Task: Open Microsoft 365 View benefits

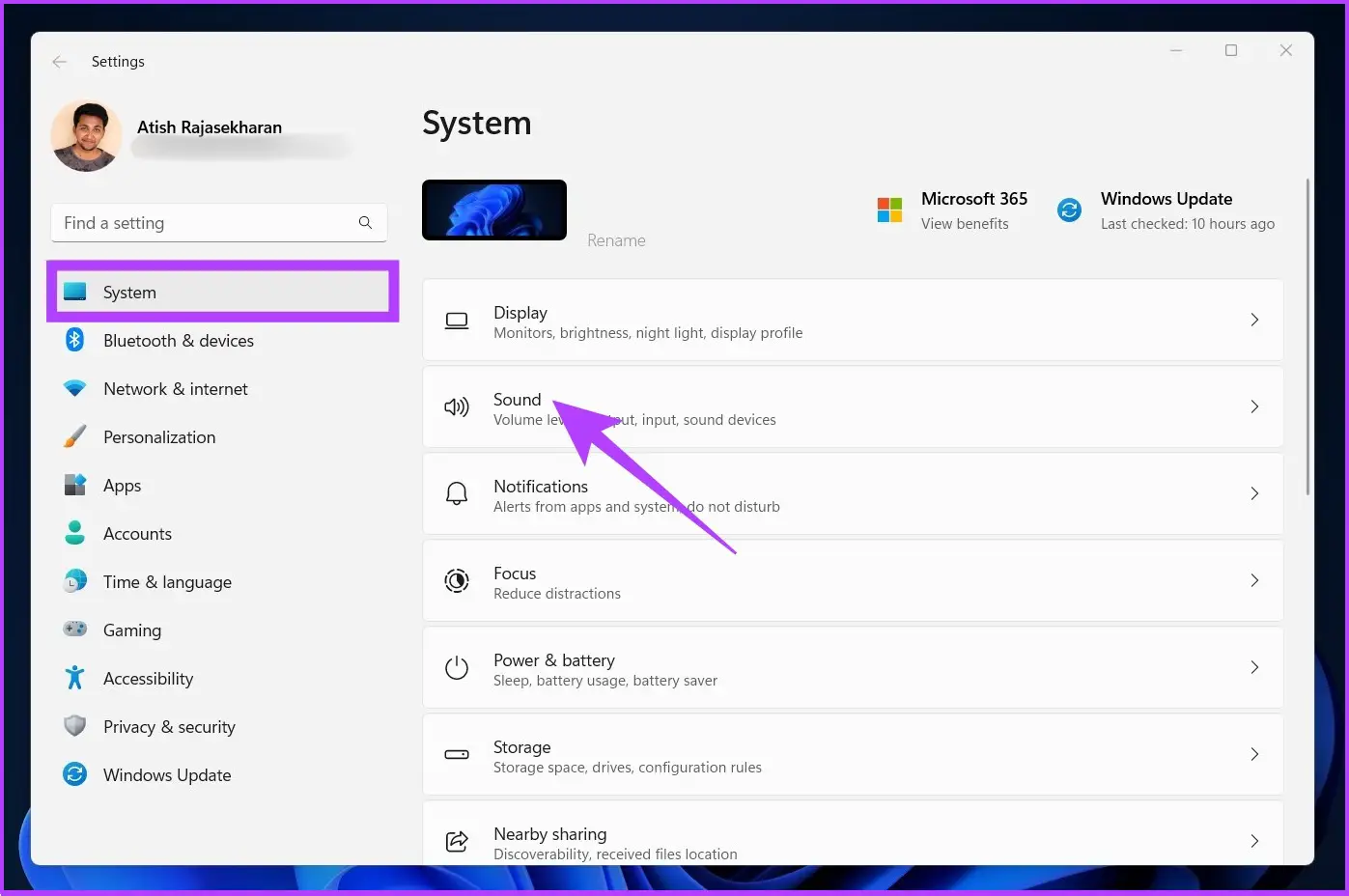Action: [x=964, y=224]
